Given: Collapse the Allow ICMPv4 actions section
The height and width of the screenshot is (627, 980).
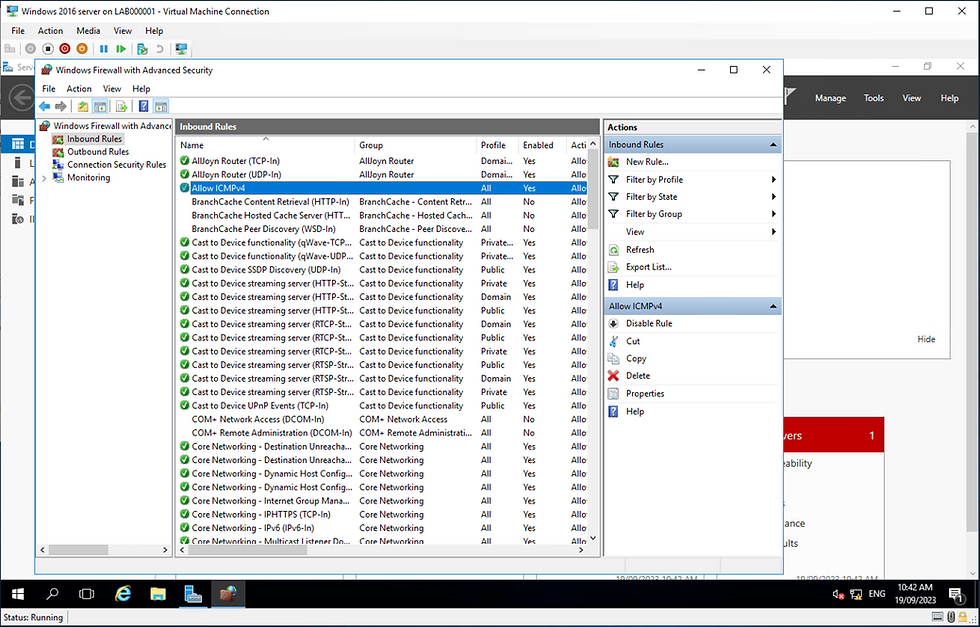Looking at the screenshot, I should (x=773, y=306).
